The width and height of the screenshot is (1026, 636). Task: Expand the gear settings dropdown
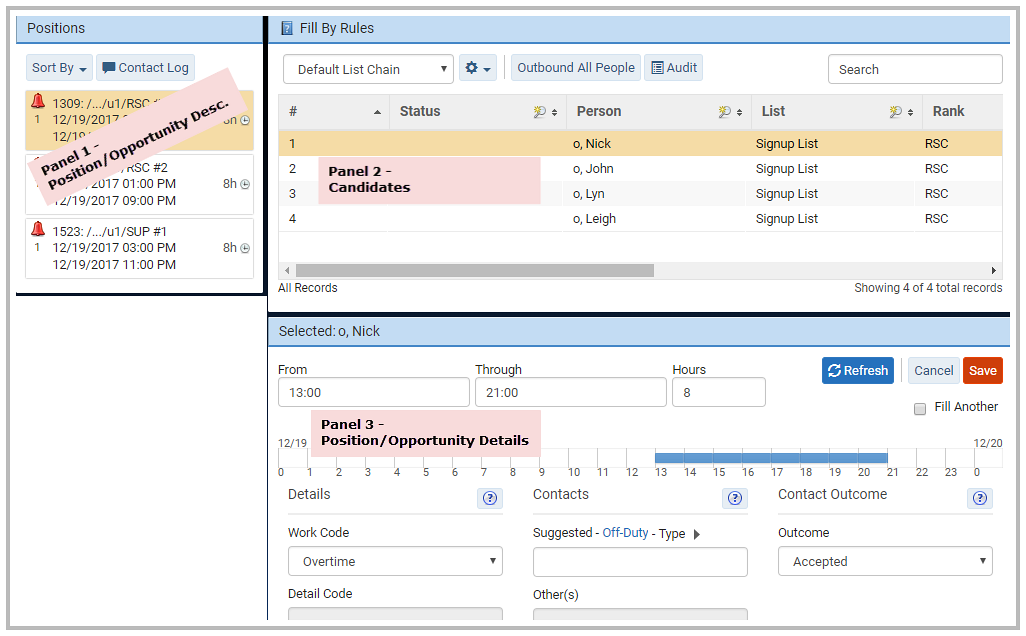(478, 68)
